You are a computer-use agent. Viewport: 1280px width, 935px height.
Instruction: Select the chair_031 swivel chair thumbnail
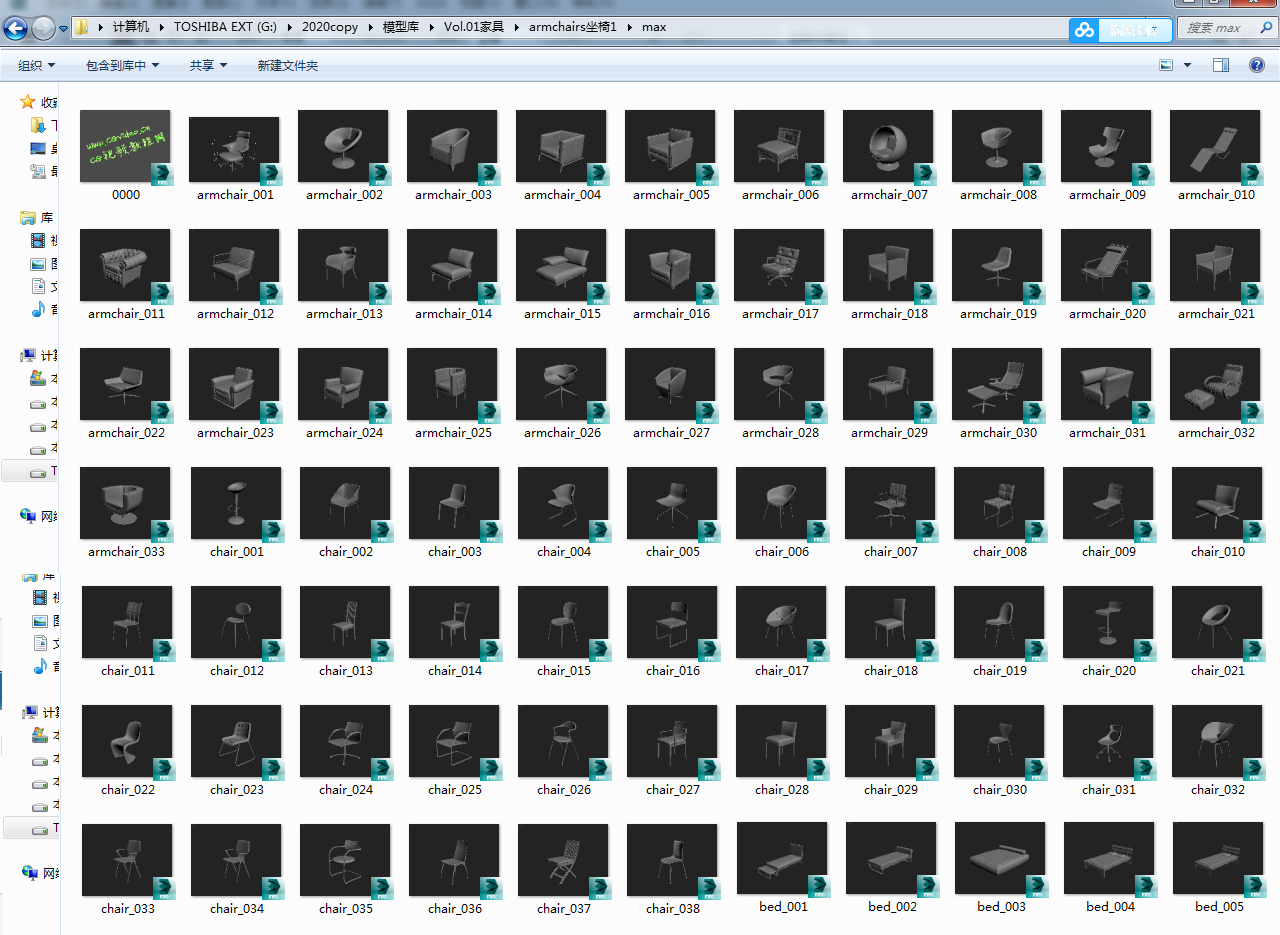click(1108, 742)
